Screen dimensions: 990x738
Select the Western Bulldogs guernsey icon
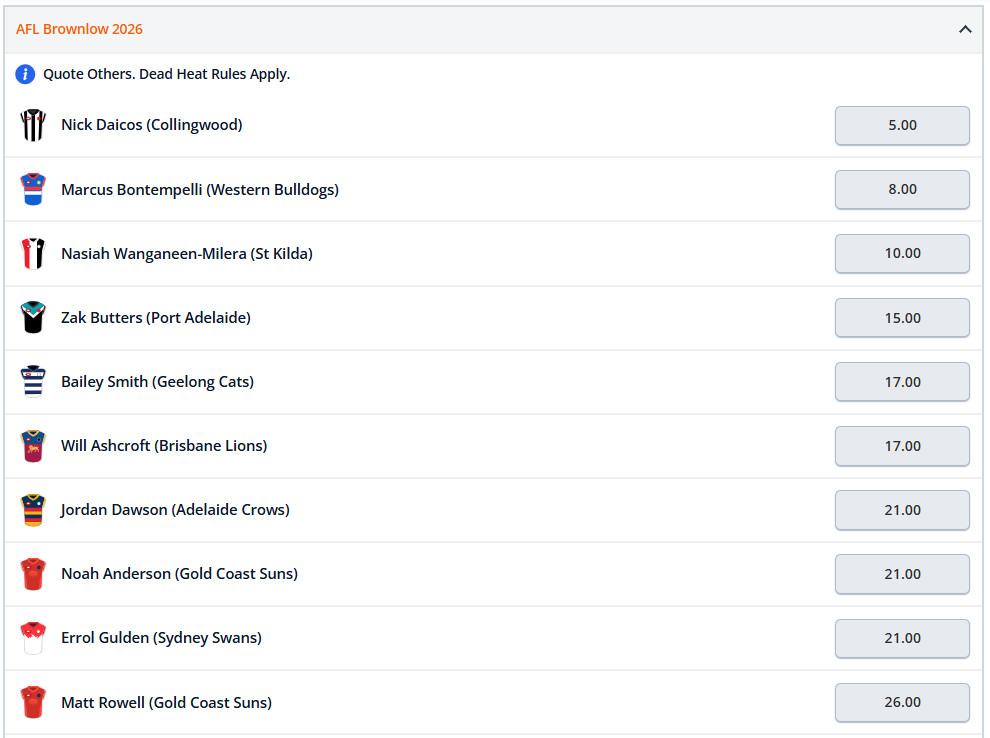[33, 189]
